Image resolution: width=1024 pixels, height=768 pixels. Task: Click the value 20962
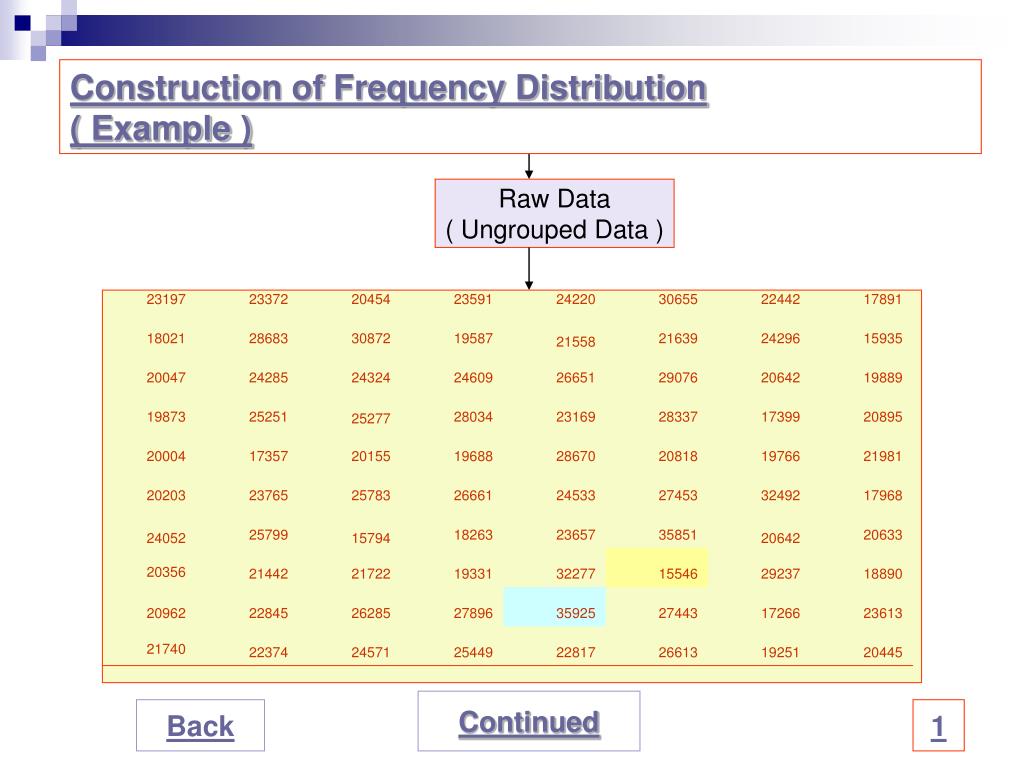point(166,613)
